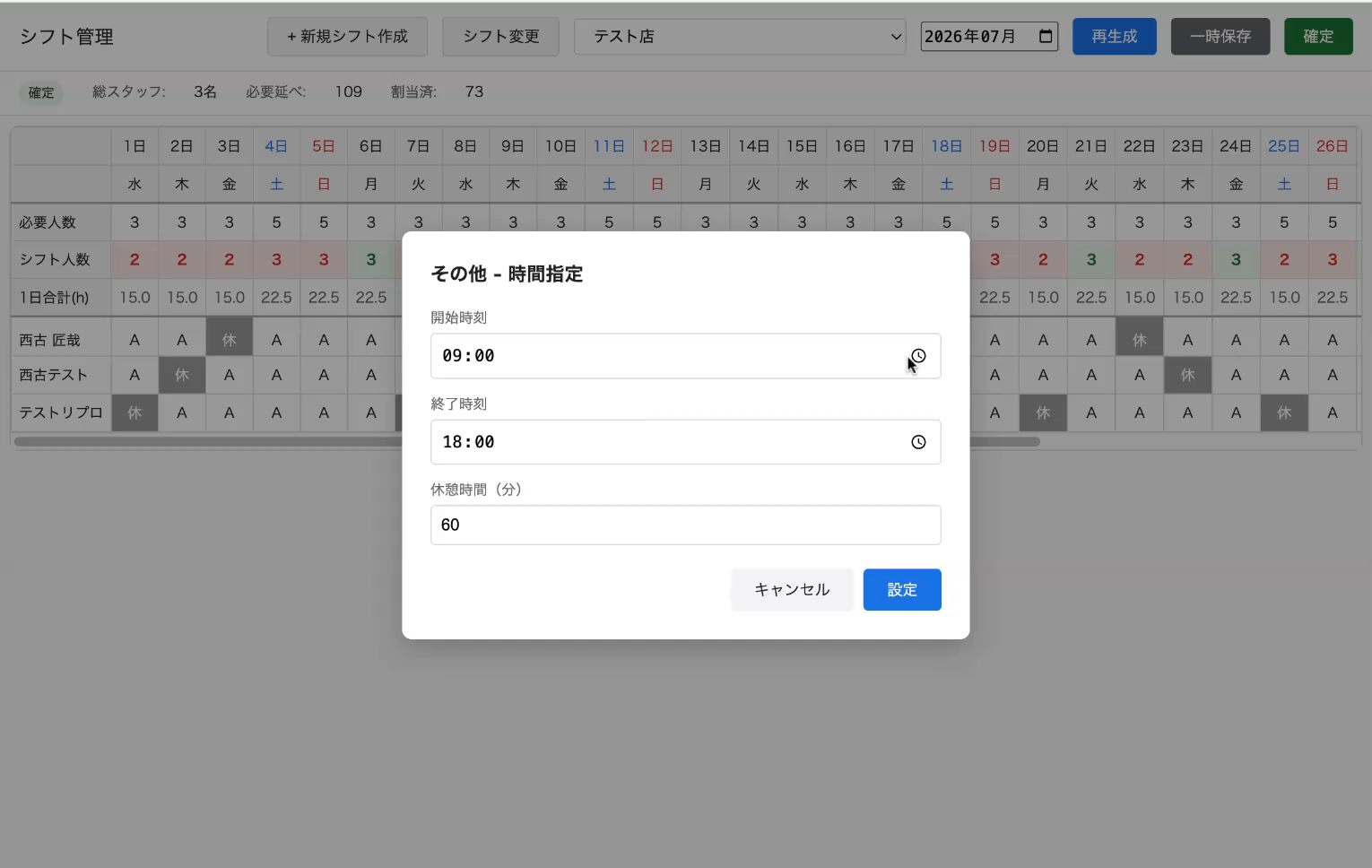The height and width of the screenshot is (868, 1372).
Task: Click シフト人数 value for 21日
Action: [1091, 259]
